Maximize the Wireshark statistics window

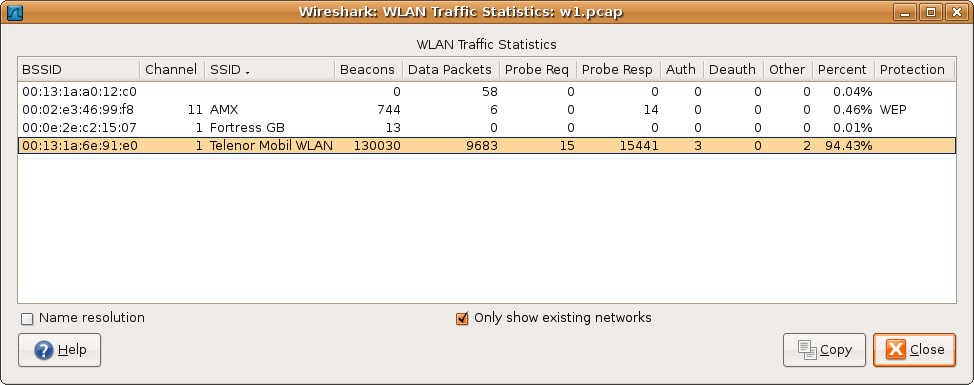931,12
